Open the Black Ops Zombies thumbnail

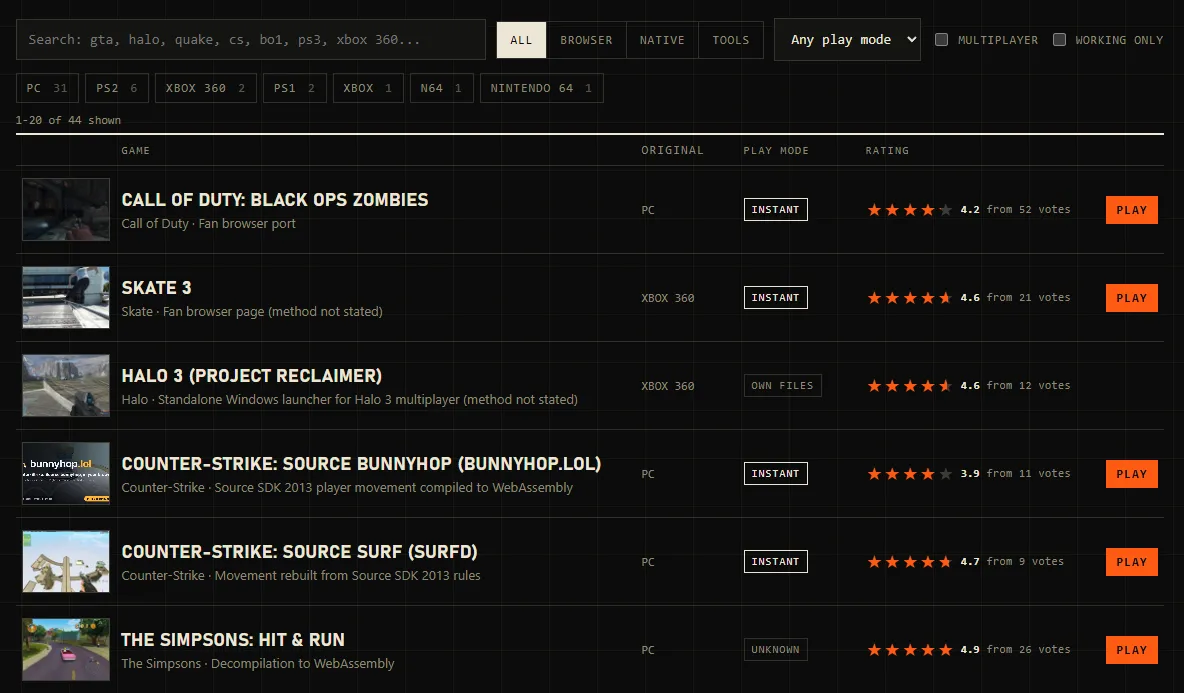pos(66,209)
